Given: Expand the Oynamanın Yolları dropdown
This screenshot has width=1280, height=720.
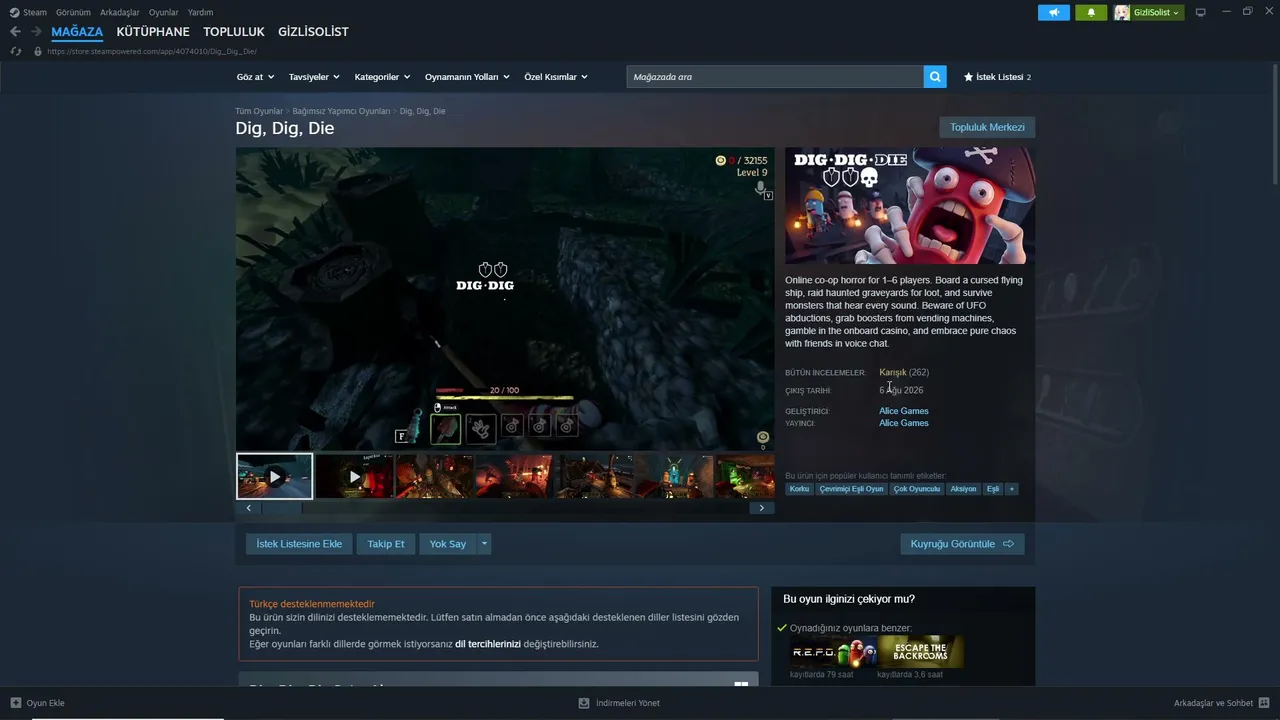Looking at the screenshot, I should pos(467,77).
